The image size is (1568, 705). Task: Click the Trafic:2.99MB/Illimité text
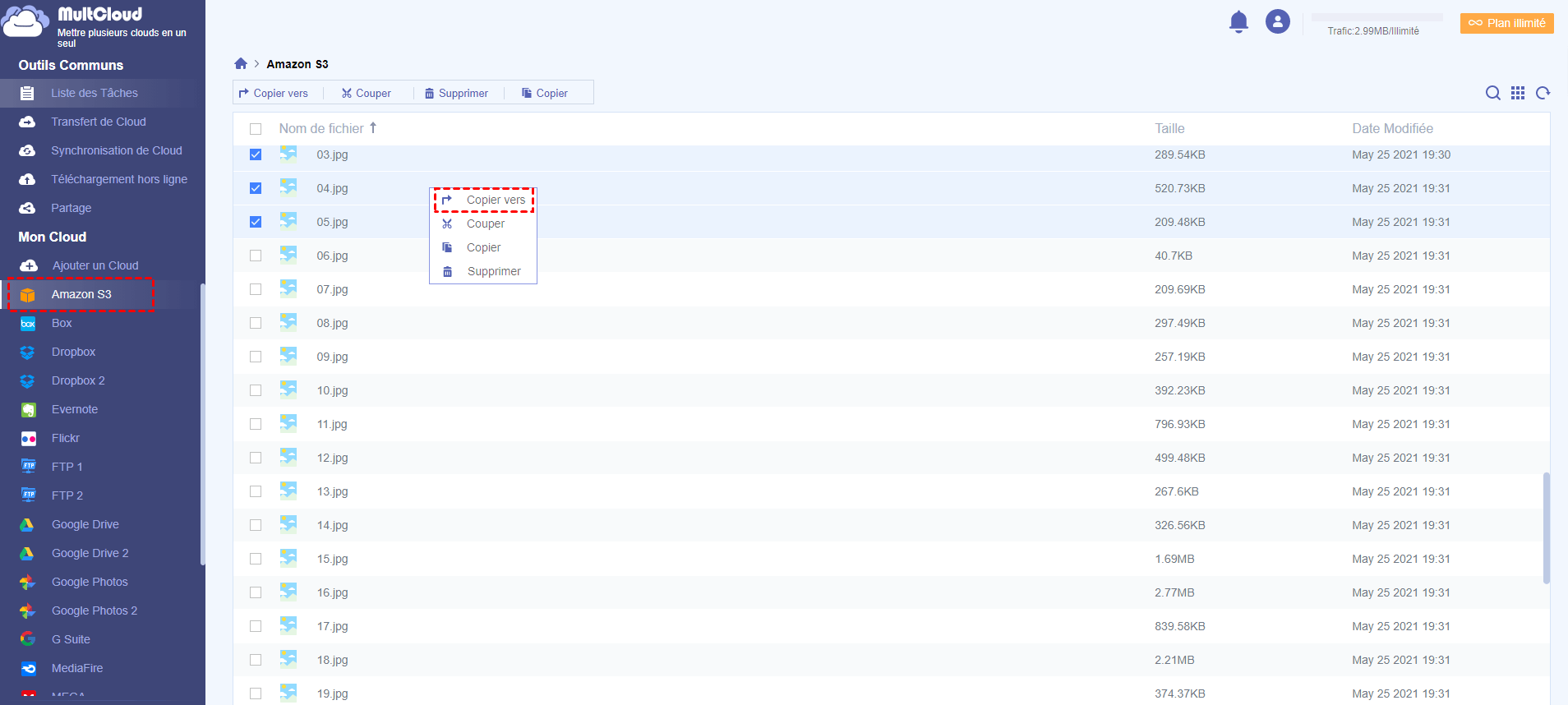click(1373, 31)
